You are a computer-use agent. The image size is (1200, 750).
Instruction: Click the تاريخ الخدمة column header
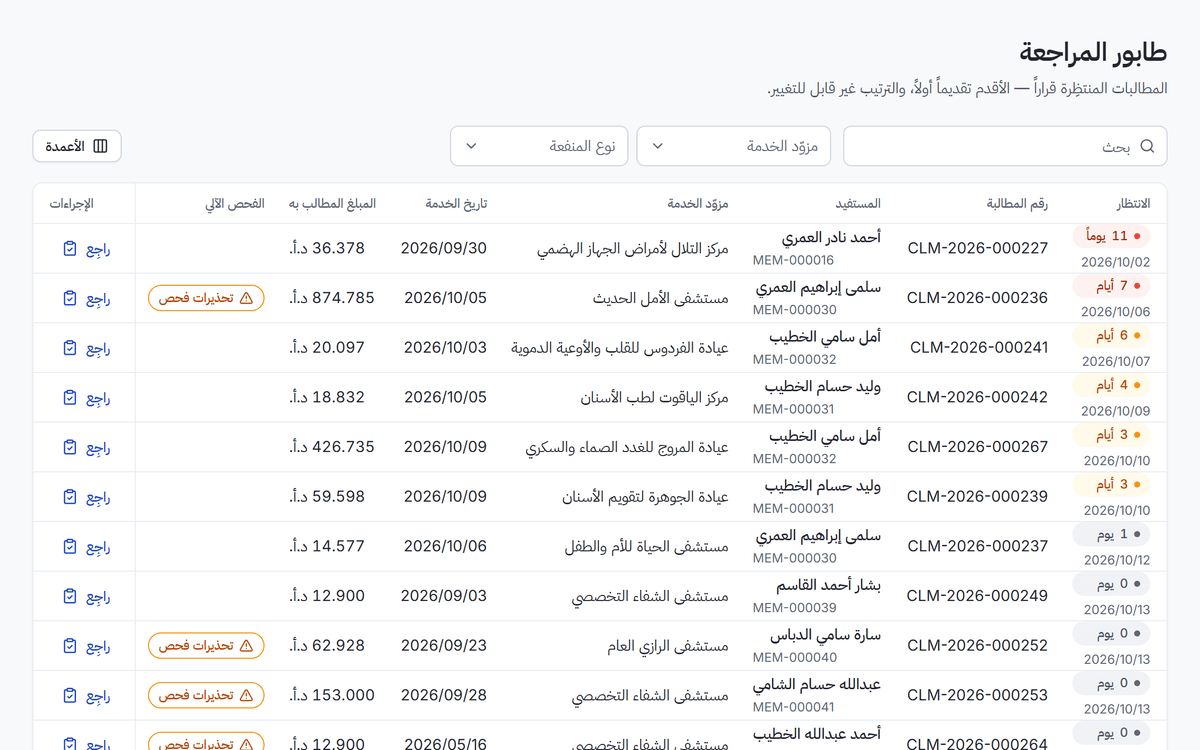(x=456, y=203)
